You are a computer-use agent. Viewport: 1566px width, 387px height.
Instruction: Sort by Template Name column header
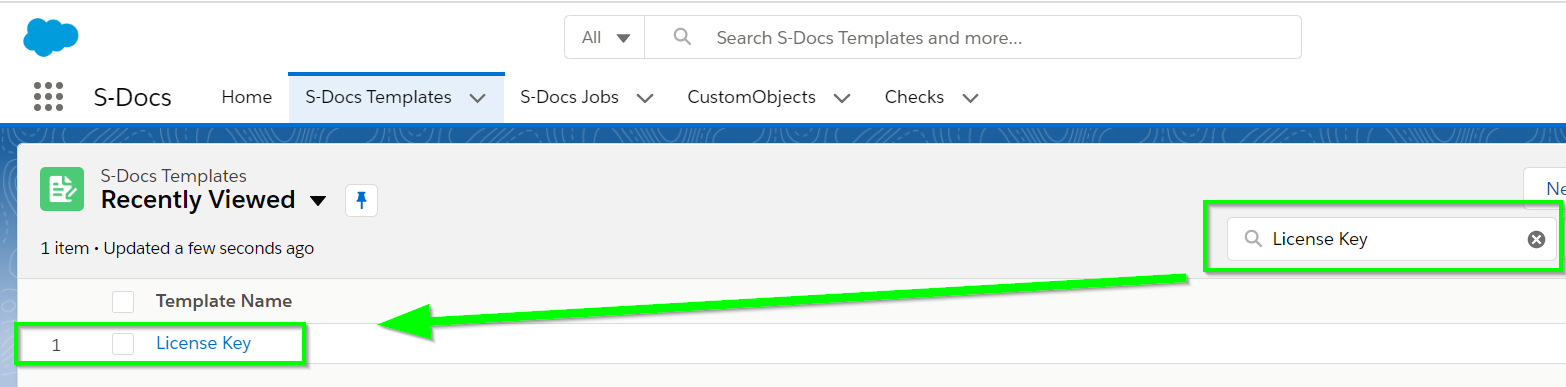pos(224,301)
